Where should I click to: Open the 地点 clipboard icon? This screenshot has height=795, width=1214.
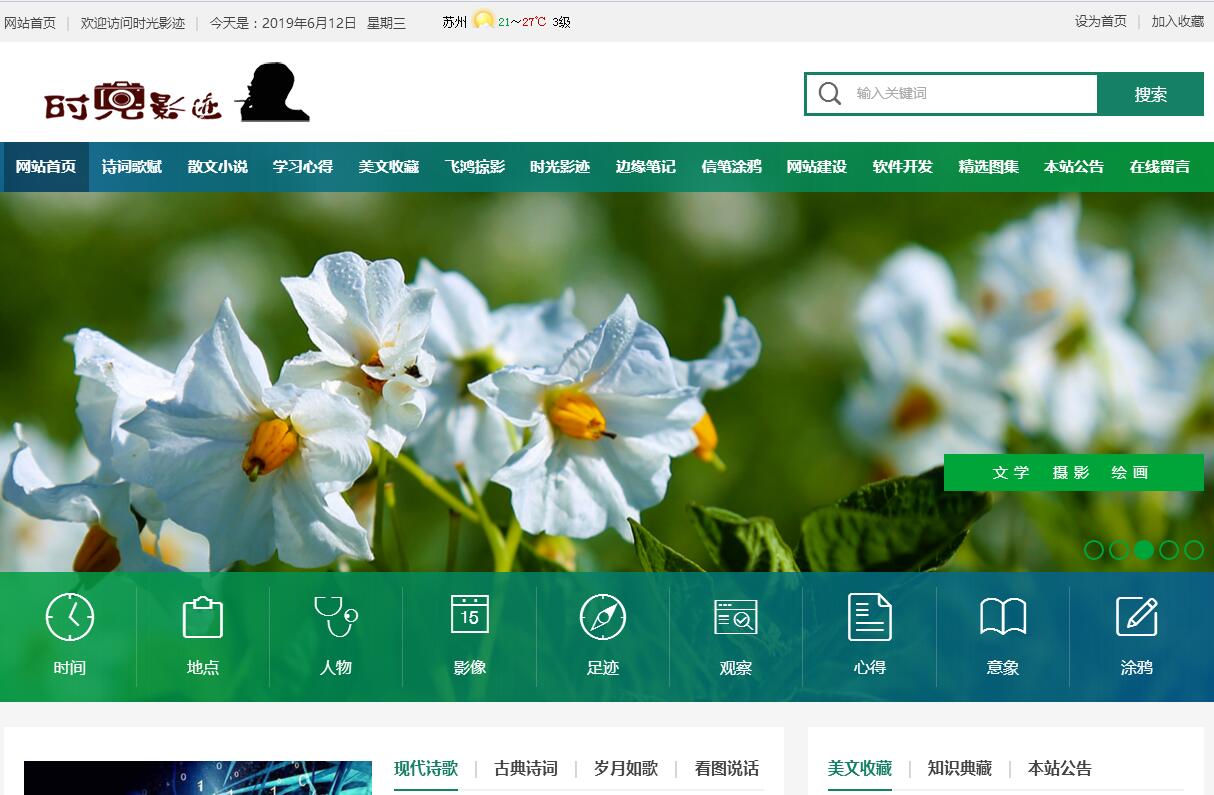coord(203,617)
